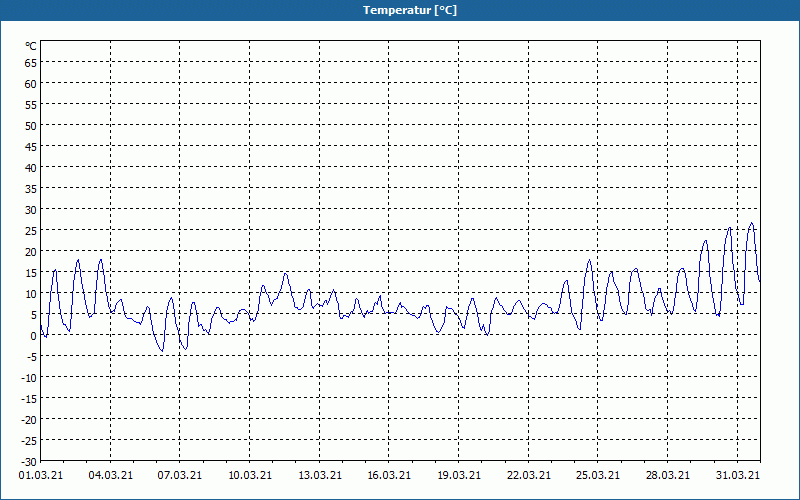The width and height of the screenshot is (800, 500).
Task: Click the 07.03.21 x-axis label
Action: tap(181, 475)
